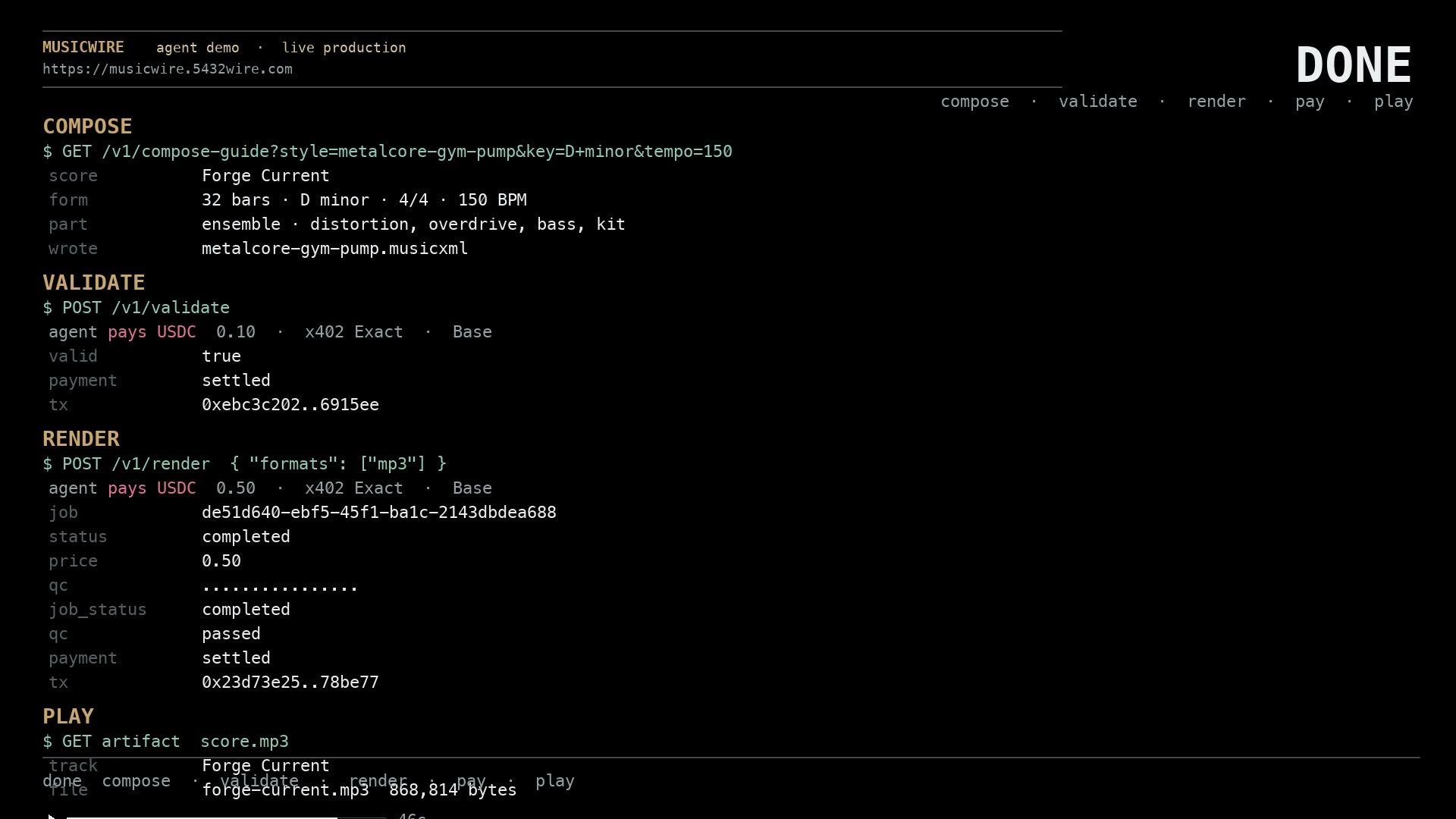The image size is (1456, 819).
Task: Click the PLAY section heading
Action: click(x=68, y=717)
